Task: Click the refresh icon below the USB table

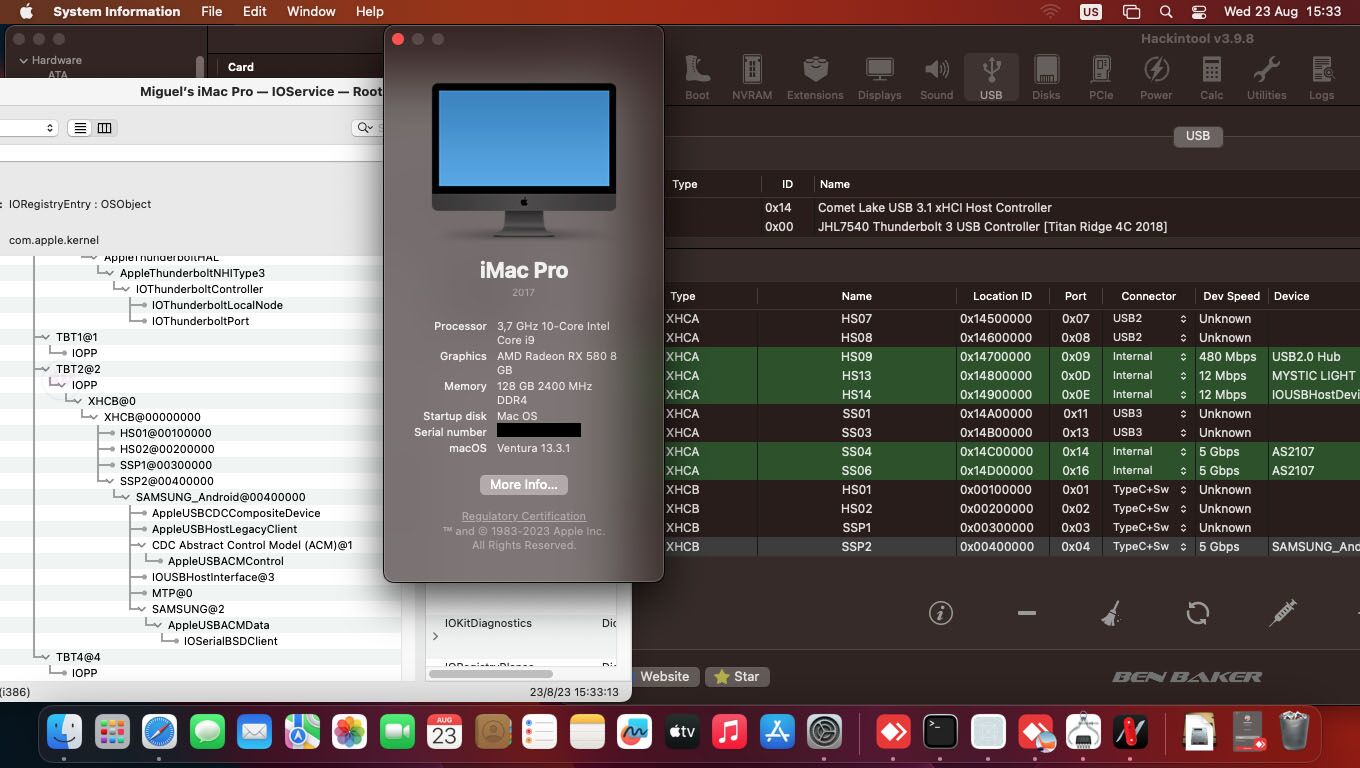Action: (x=1197, y=613)
